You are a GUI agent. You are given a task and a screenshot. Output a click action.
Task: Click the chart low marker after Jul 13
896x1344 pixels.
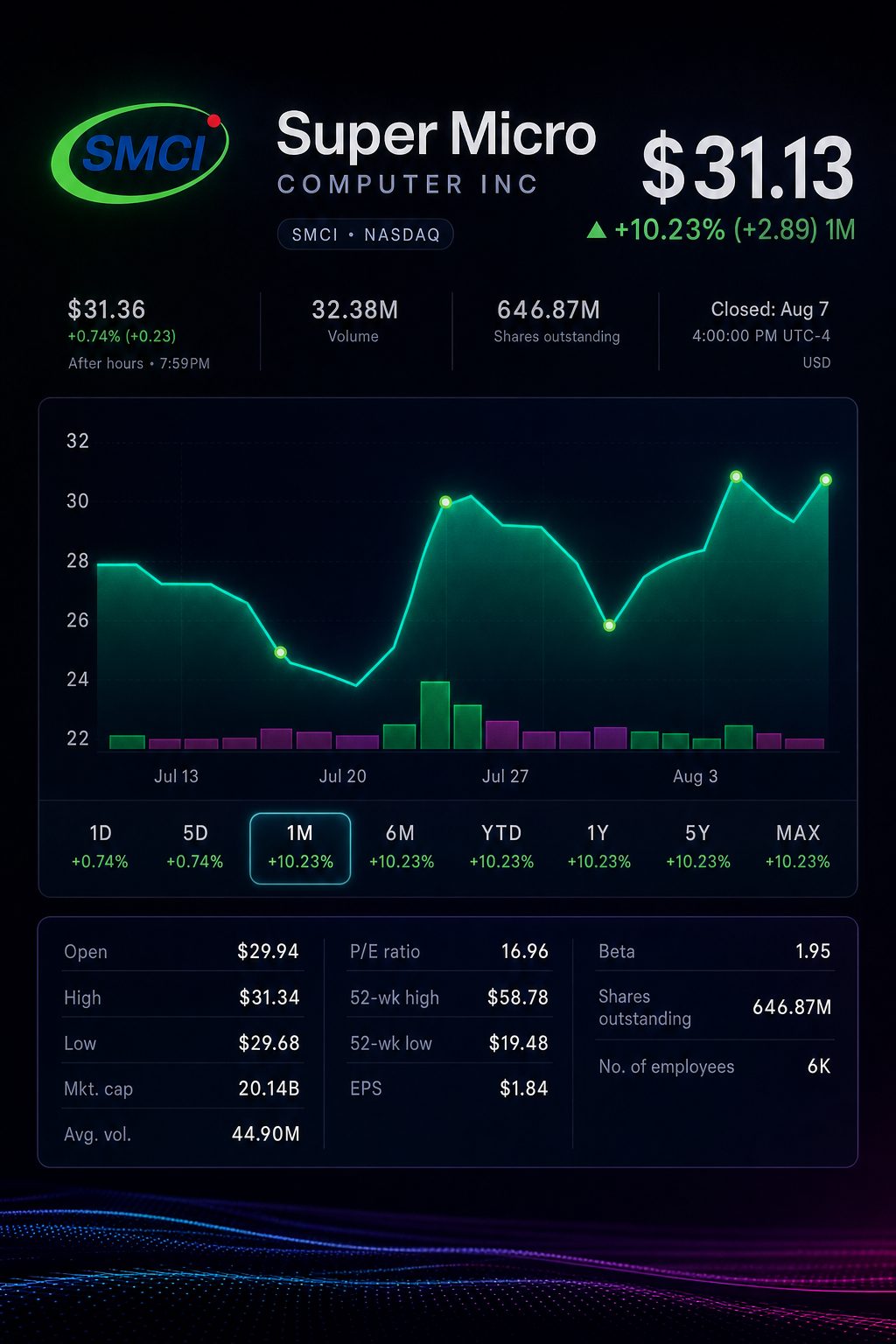pos(280,653)
